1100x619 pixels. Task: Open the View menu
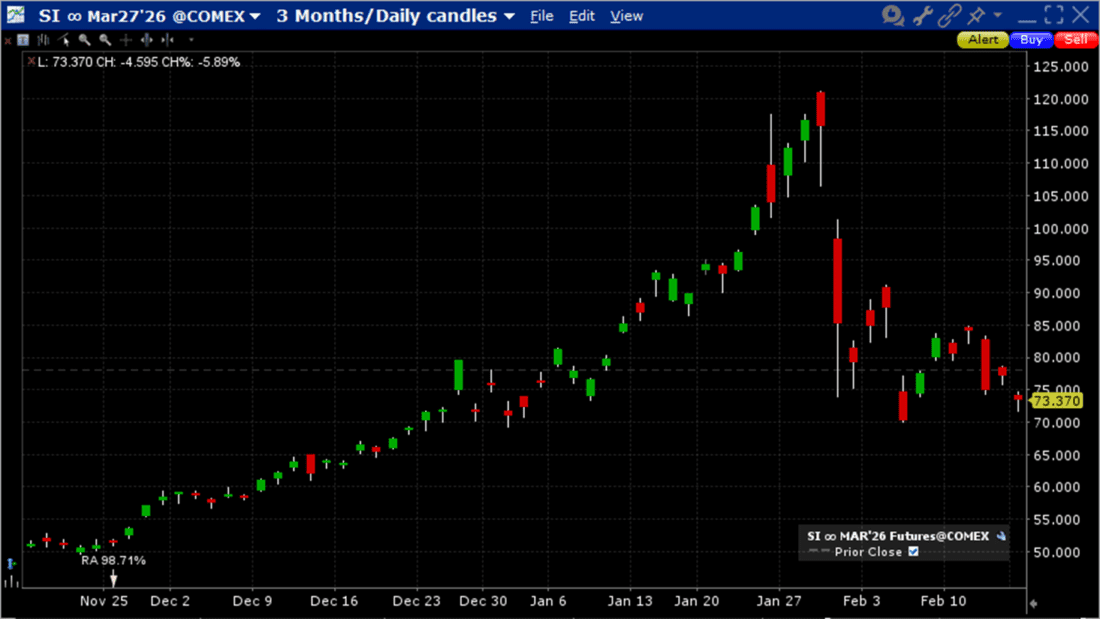coord(626,15)
